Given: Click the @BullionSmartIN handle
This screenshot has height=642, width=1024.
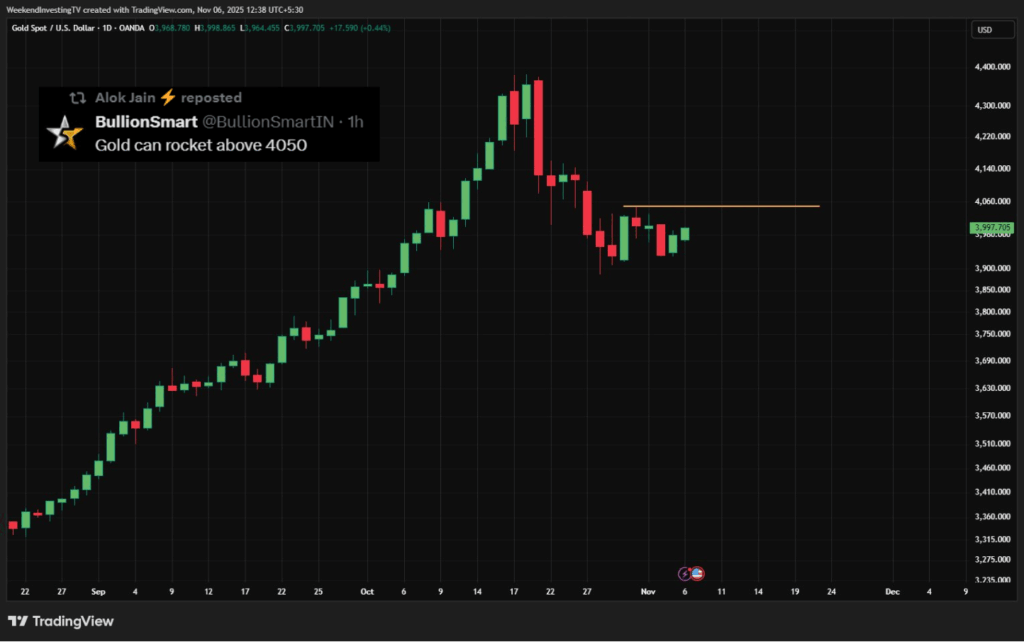Looking at the screenshot, I should pyautogui.click(x=267, y=122).
